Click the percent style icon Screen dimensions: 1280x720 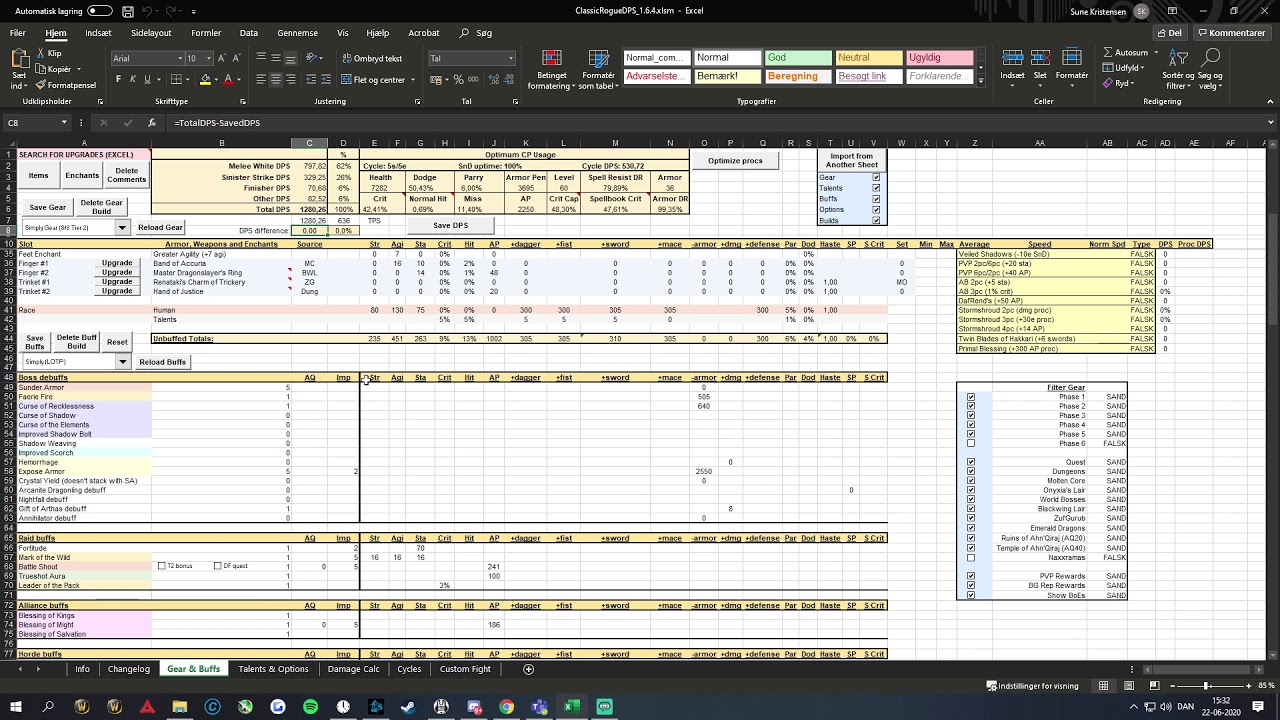click(x=458, y=79)
